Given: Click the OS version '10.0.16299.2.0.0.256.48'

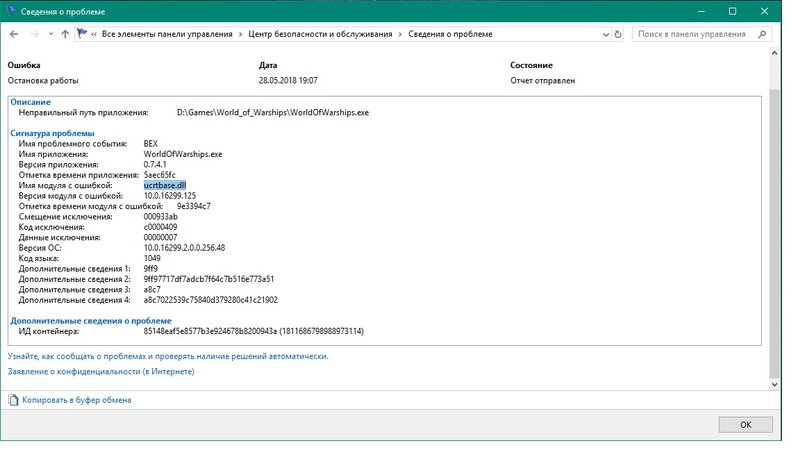Looking at the screenshot, I should click(x=184, y=247).
